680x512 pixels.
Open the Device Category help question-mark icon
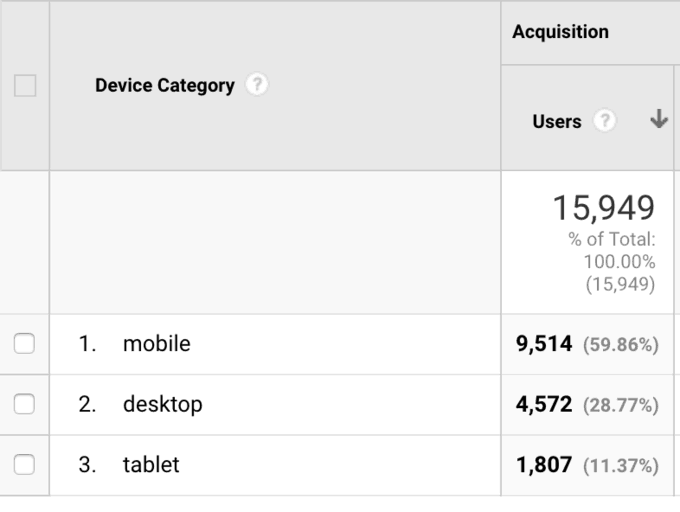point(257,84)
